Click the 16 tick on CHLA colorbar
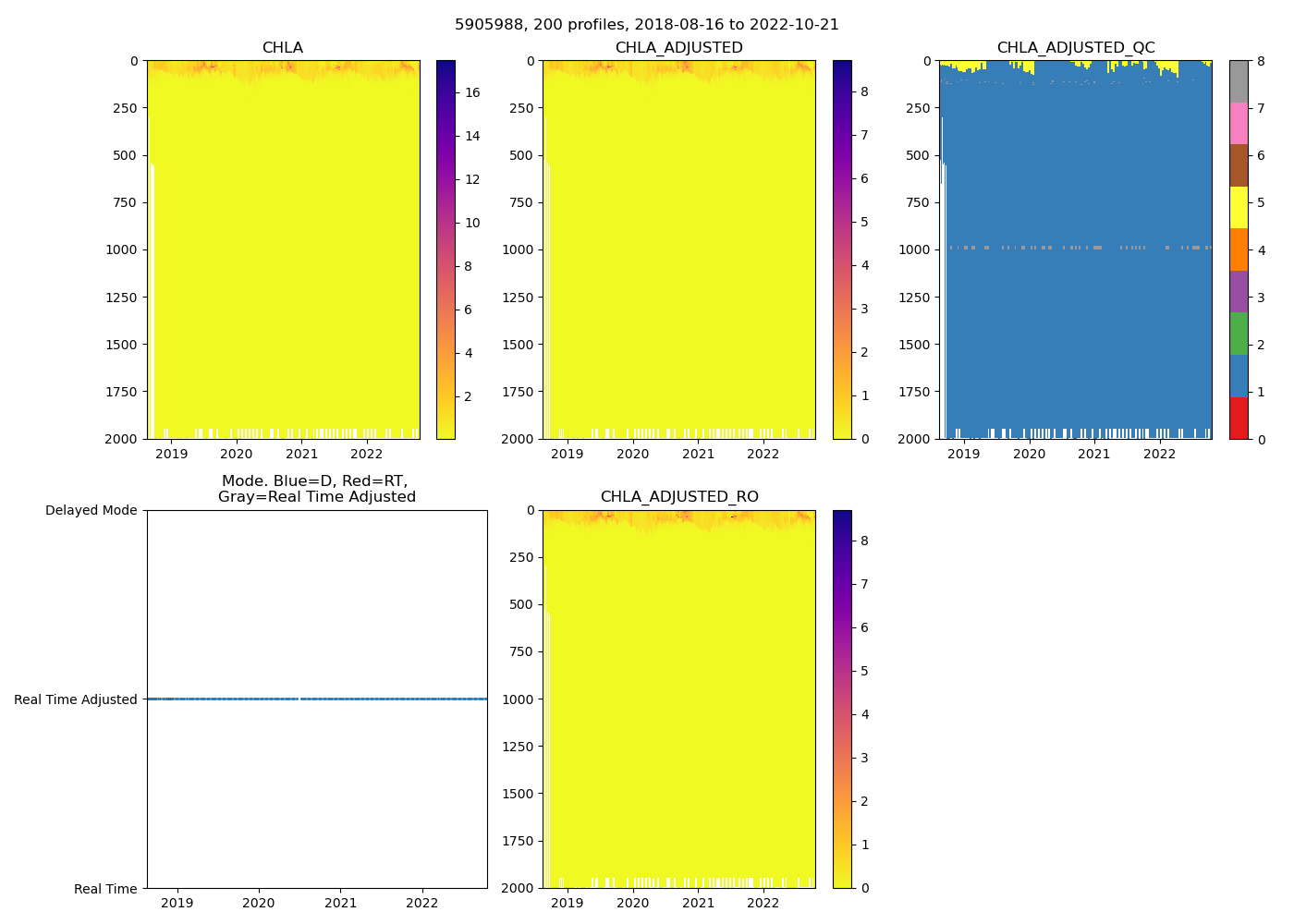Viewport: 1294px width, 924px height. (x=471, y=92)
